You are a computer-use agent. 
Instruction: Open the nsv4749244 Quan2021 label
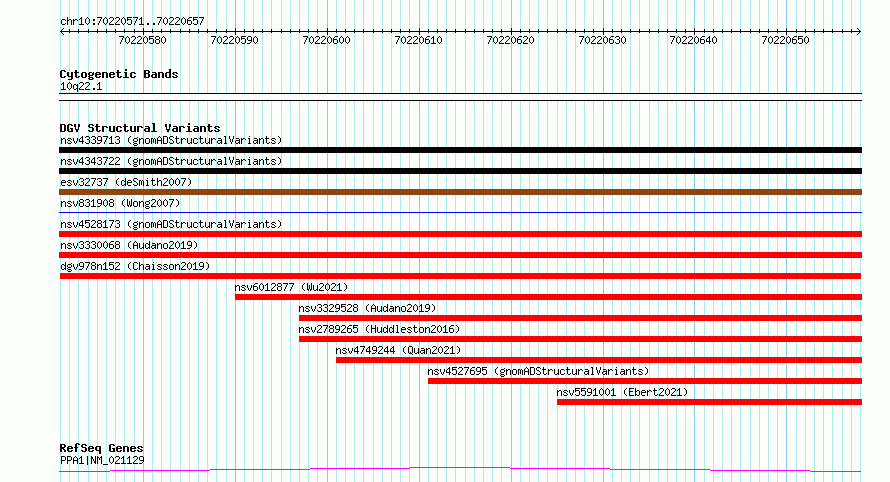(x=398, y=350)
